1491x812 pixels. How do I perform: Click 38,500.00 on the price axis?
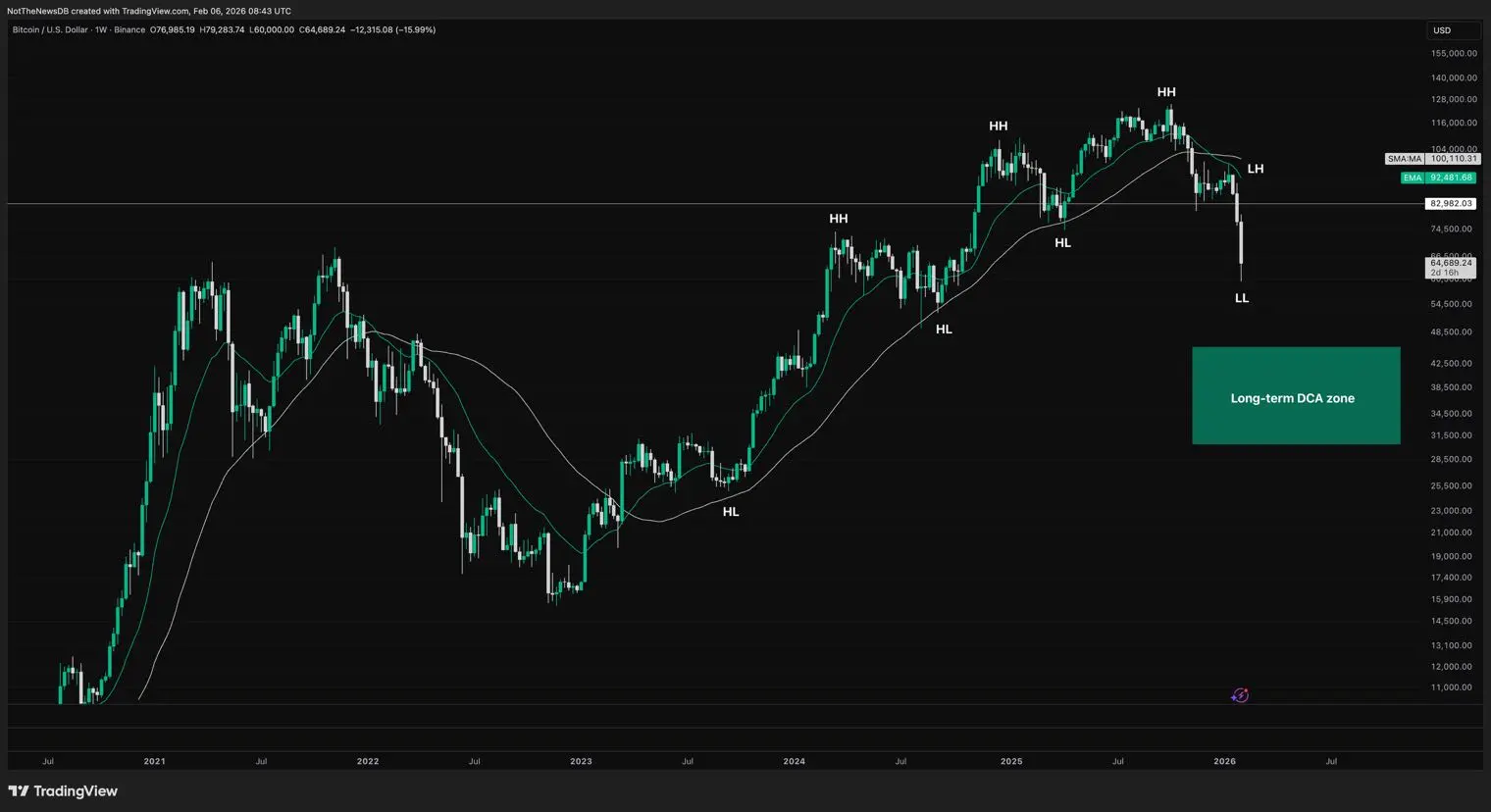point(1452,387)
